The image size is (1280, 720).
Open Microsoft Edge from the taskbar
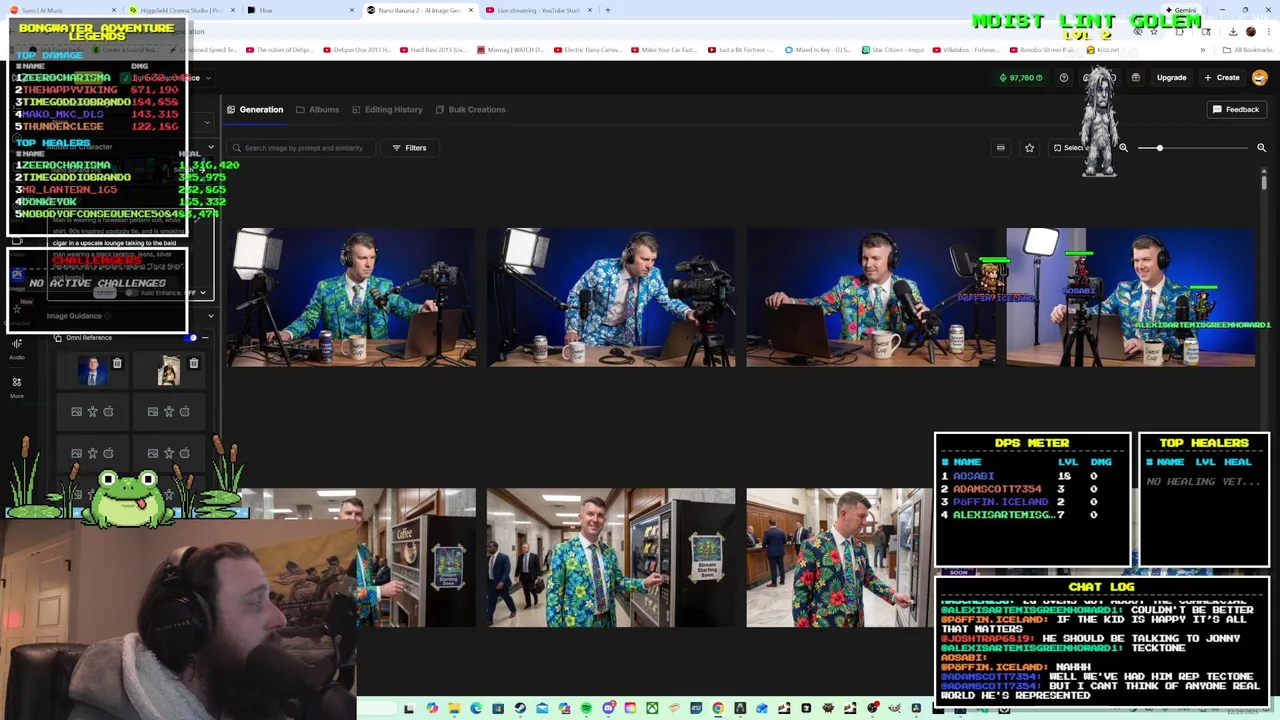coord(476,708)
